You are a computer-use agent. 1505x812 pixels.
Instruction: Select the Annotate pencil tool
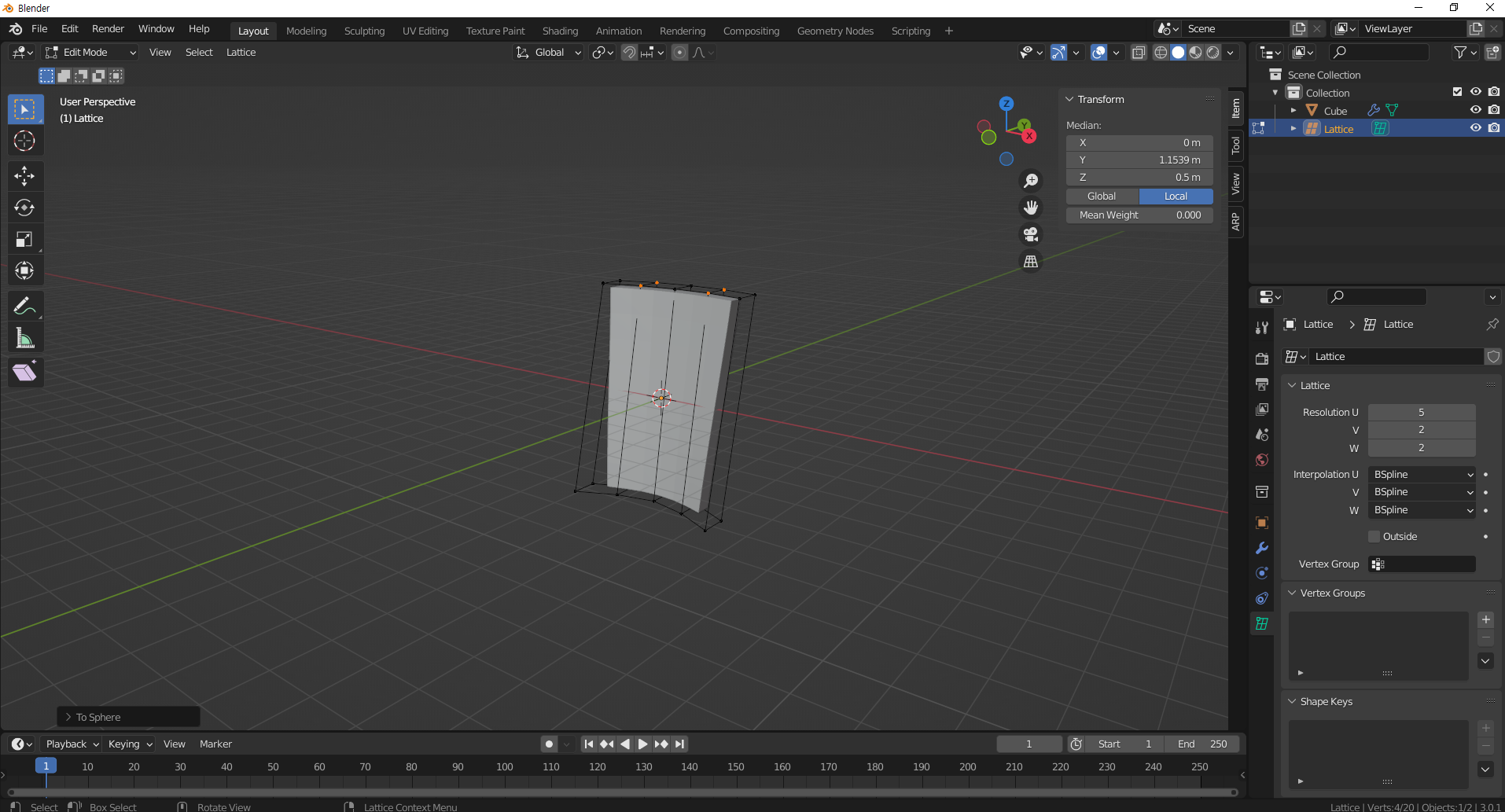(25, 306)
